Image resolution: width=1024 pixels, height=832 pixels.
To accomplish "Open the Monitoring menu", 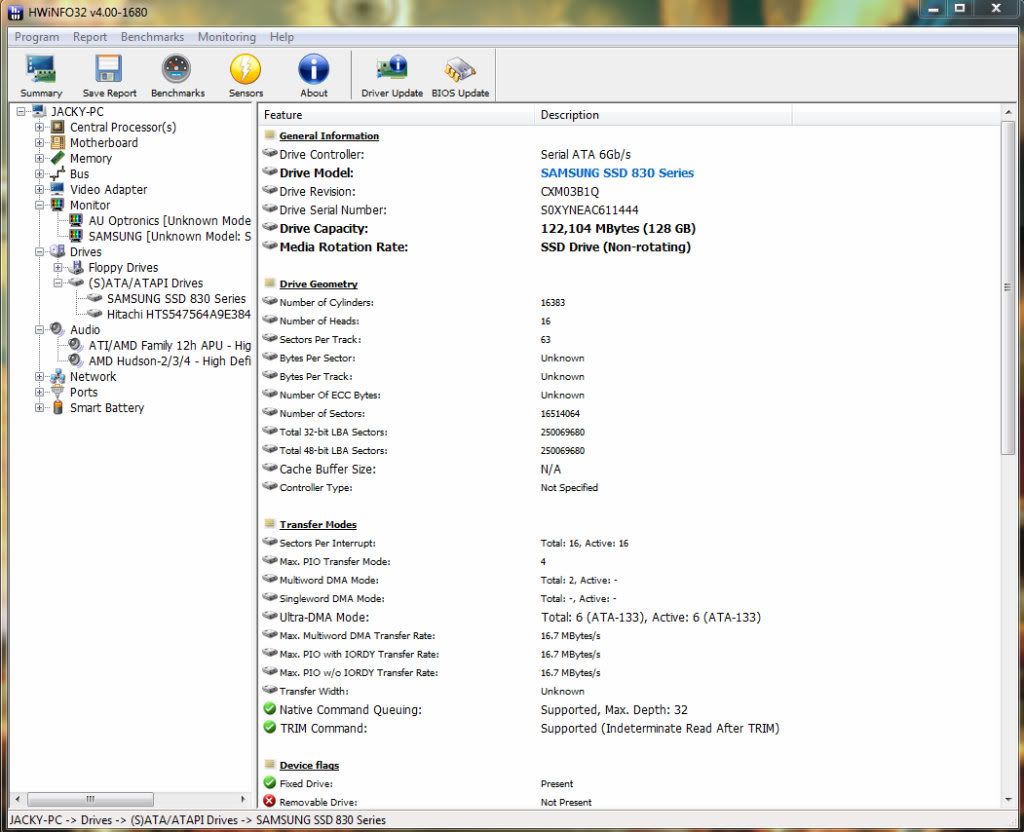I will click(x=226, y=37).
